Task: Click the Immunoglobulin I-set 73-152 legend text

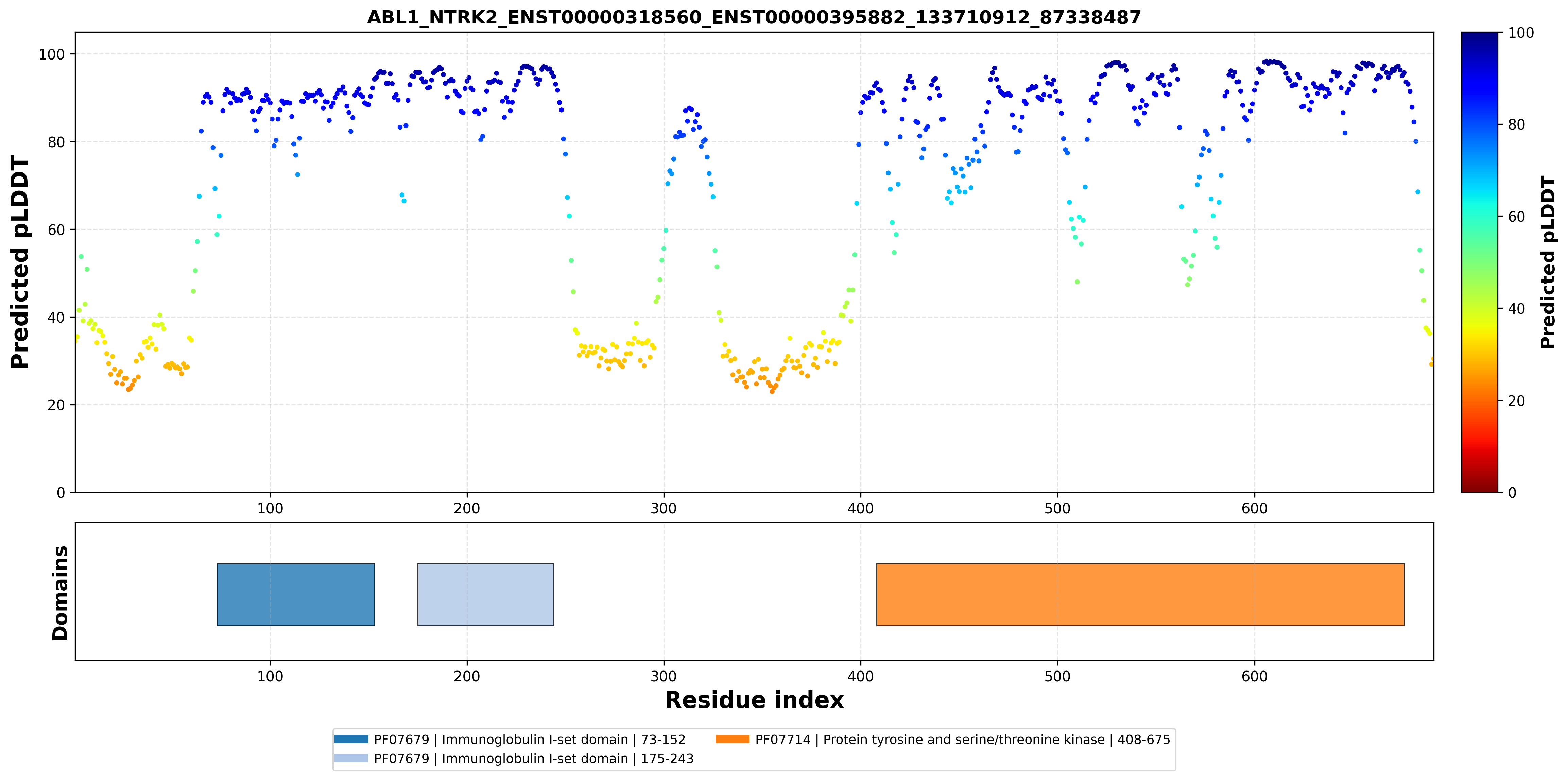Action: pyautogui.click(x=530, y=740)
